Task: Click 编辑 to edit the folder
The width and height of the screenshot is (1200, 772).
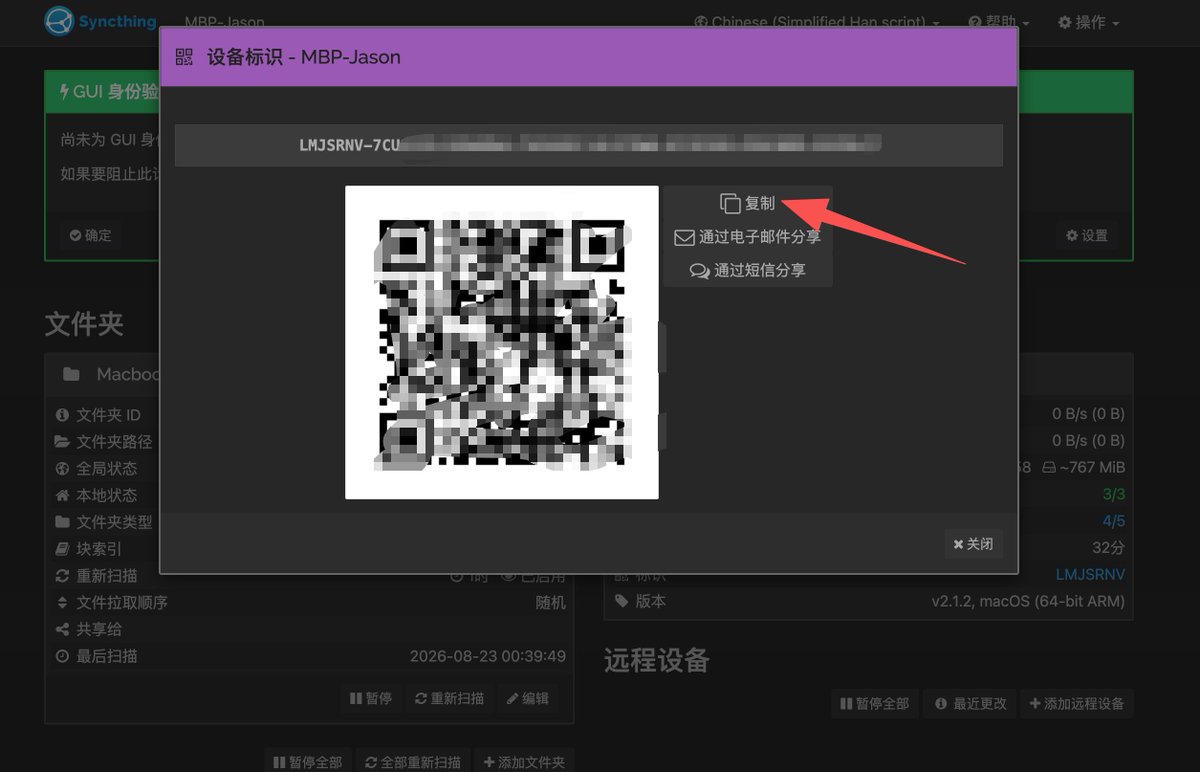Action: tap(528, 698)
